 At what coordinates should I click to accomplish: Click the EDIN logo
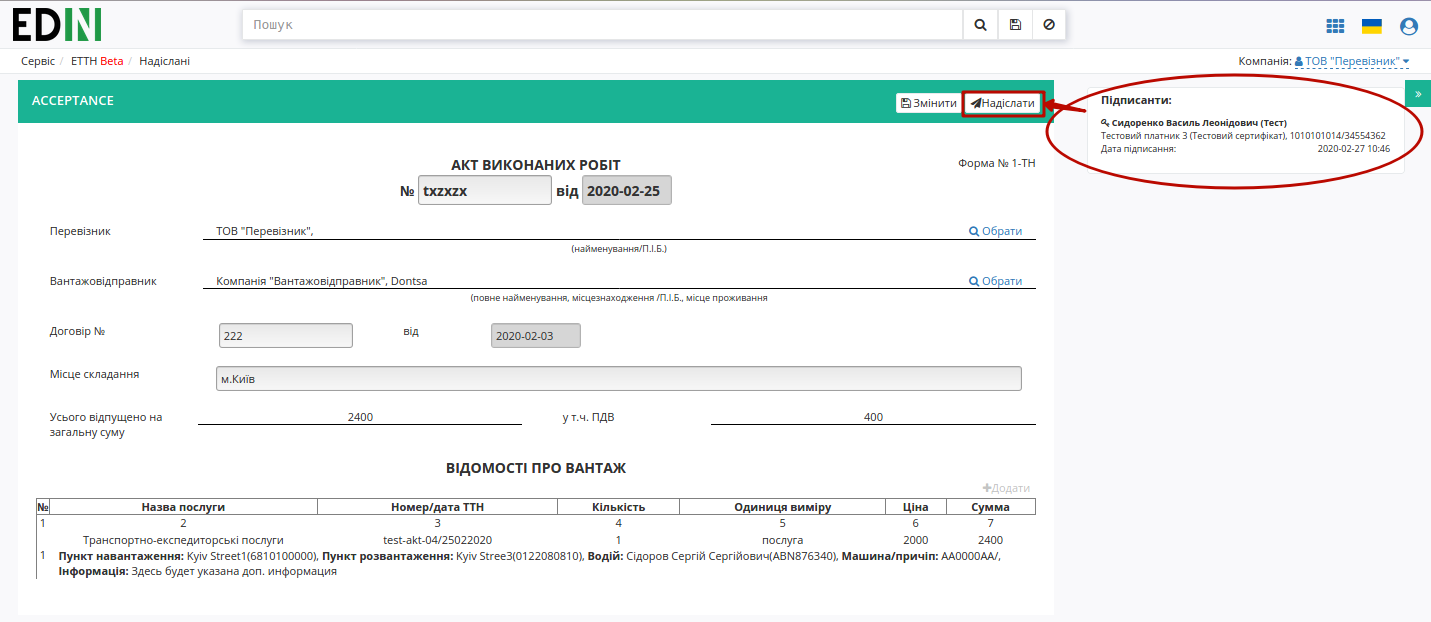coord(57,24)
